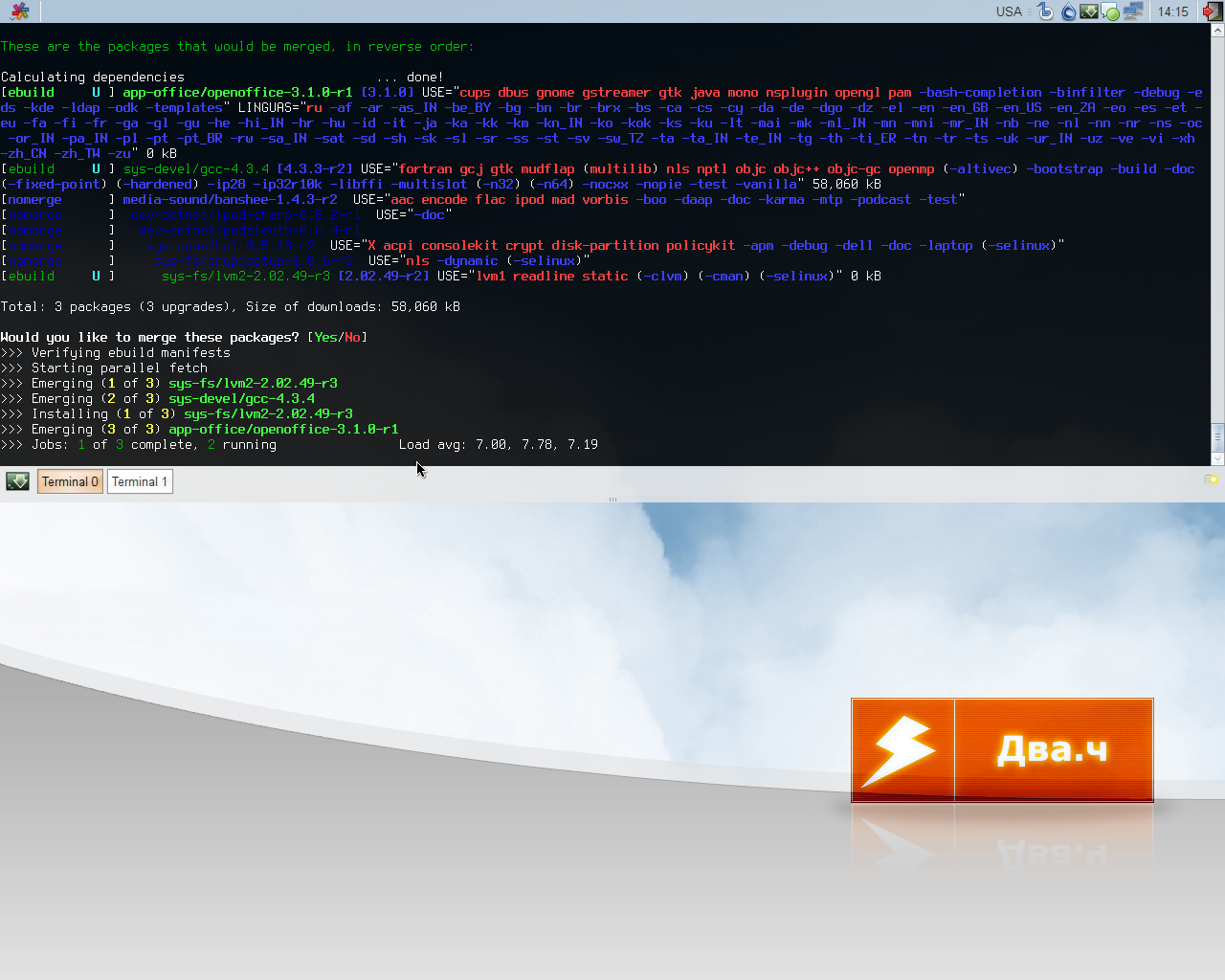Switch to the Terminal 0 tab
Image resolution: width=1225 pixels, height=980 pixels.
[x=70, y=481]
